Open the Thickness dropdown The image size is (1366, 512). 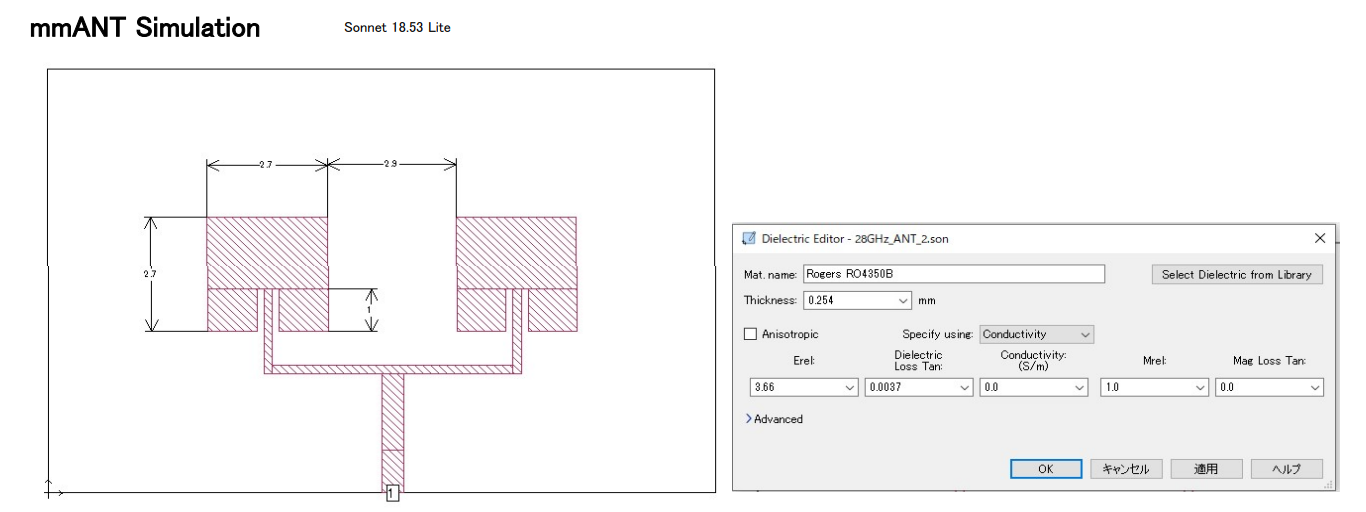904,300
